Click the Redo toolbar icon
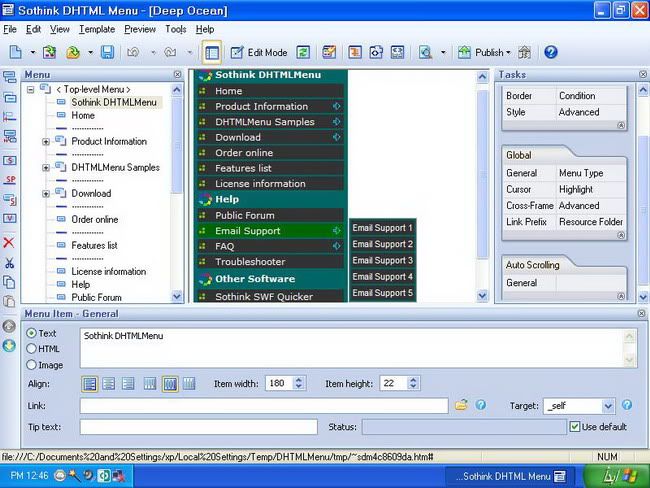 pyautogui.click(x=170, y=52)
